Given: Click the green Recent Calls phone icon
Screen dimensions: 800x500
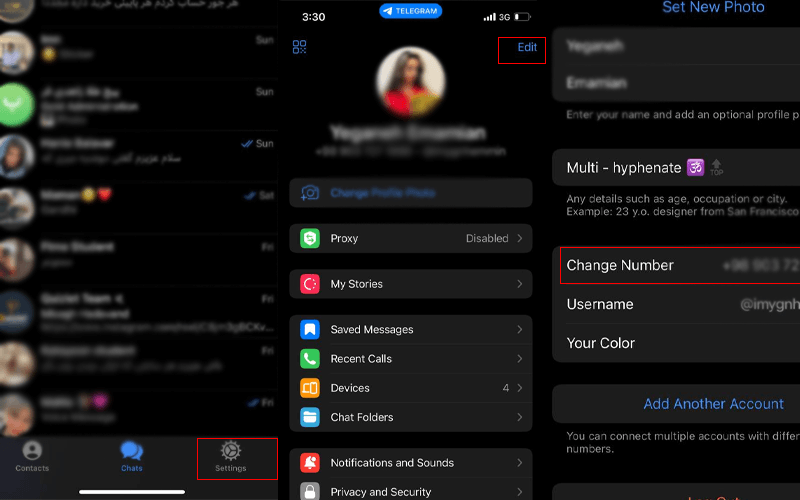Looking at the screenshot, I should pos(310,359).
